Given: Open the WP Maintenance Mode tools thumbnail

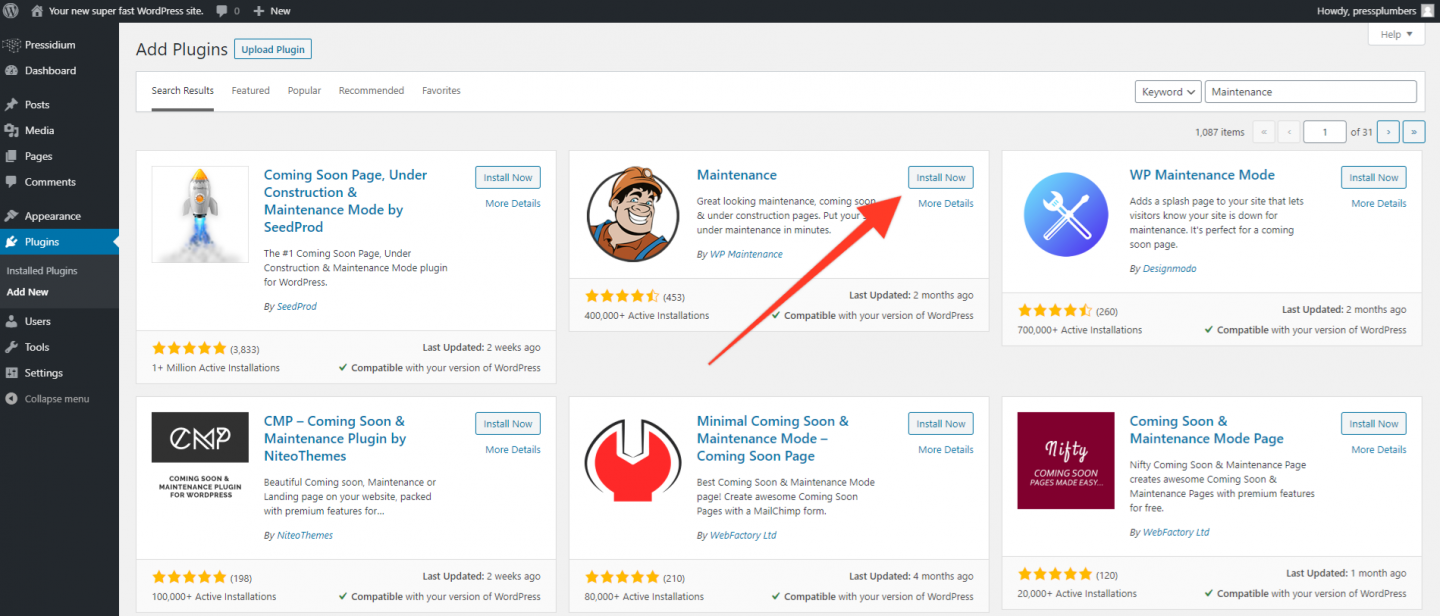Looking at the screenshot, I should click(x=1066, y=214).
